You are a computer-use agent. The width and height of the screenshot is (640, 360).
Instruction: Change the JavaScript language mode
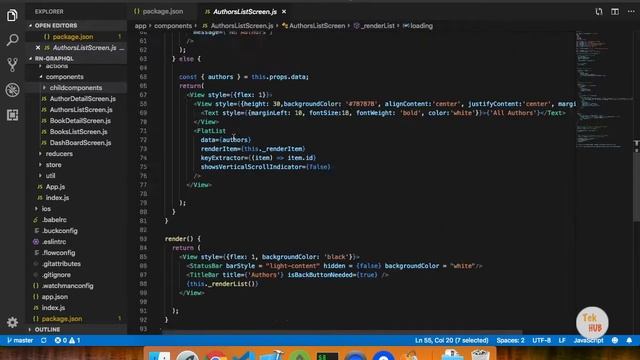point(588,340)
